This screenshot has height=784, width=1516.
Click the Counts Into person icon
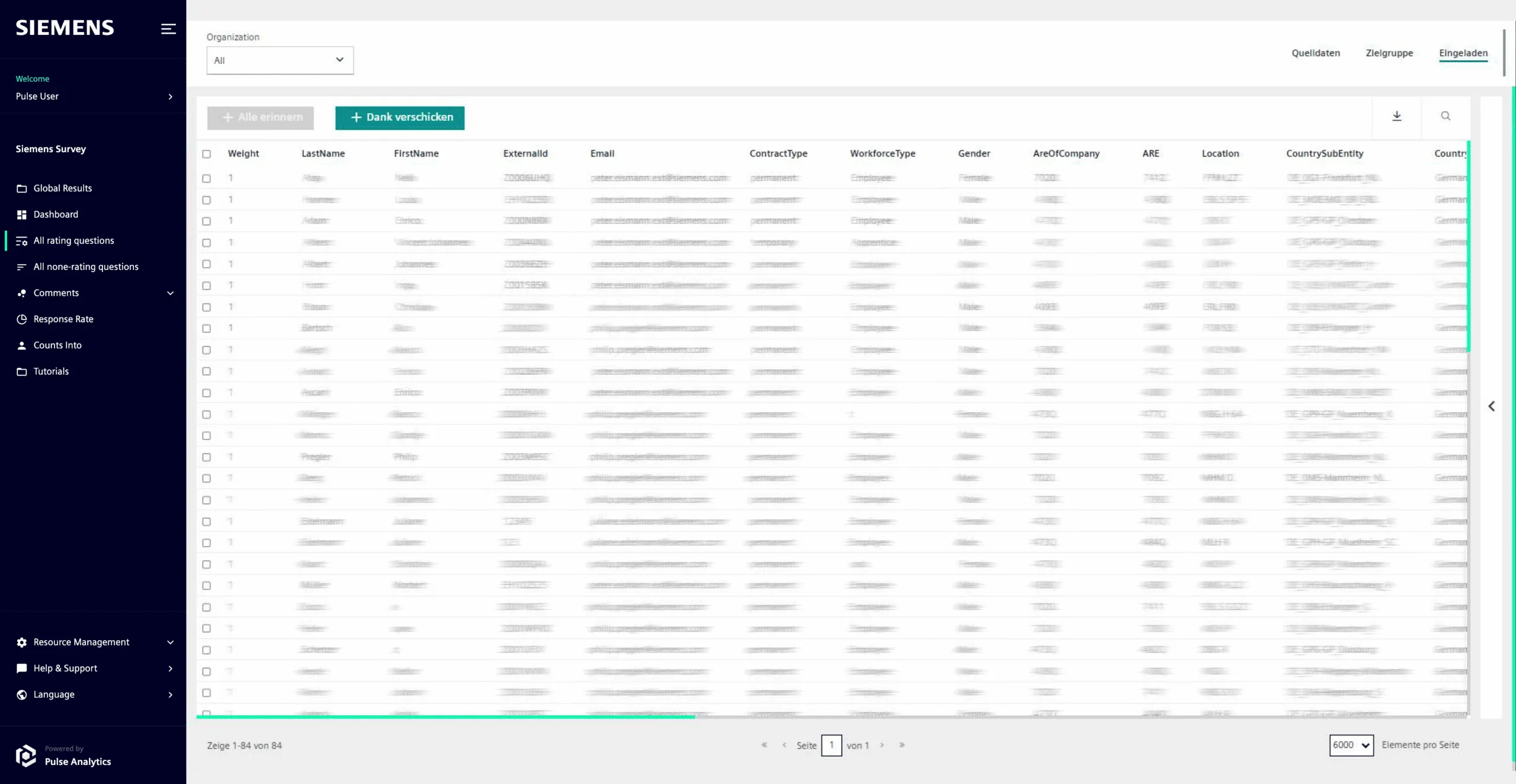tap(22, 345)
